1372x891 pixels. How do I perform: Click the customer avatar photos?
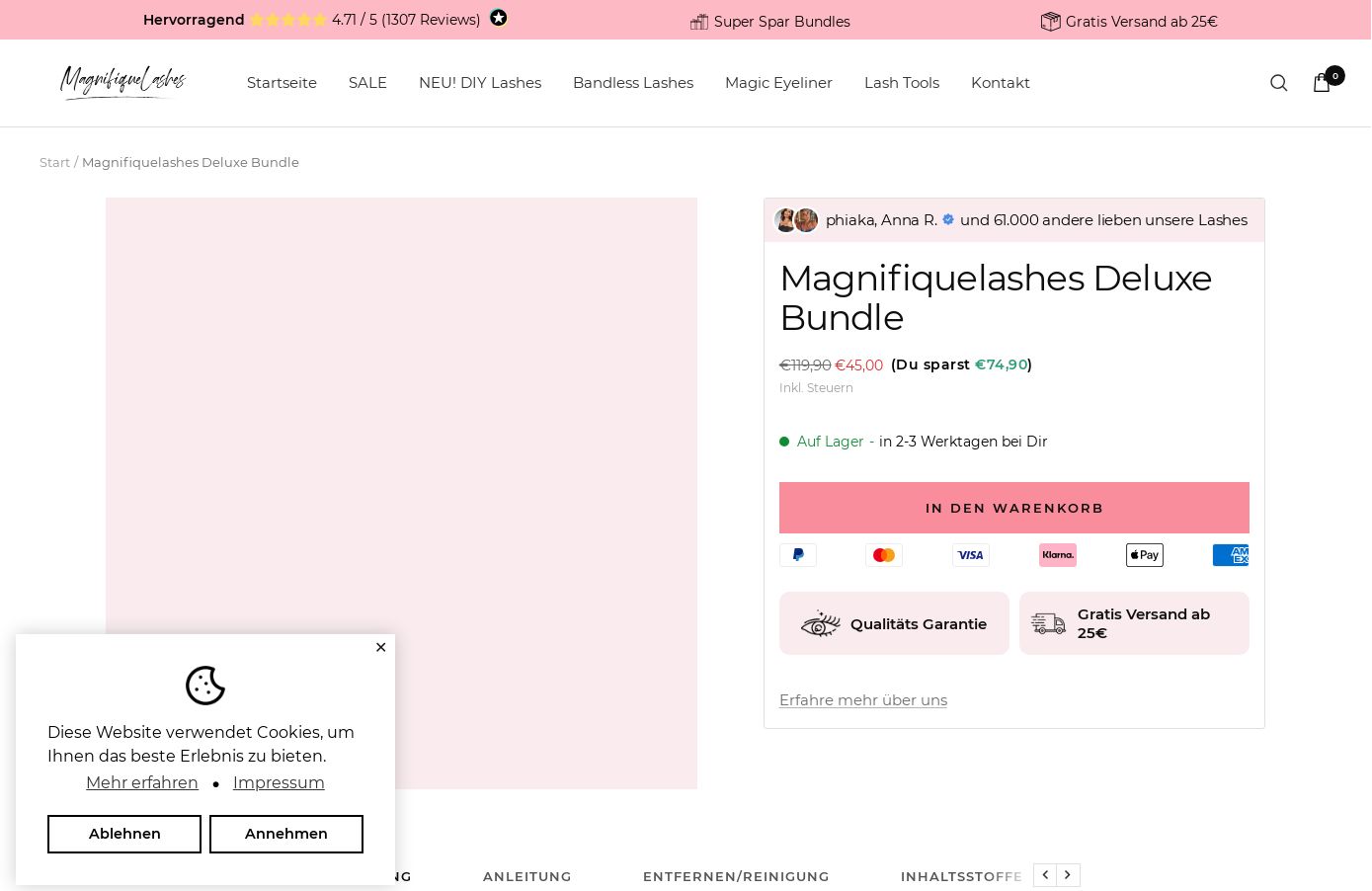pyautogui.click(x=796, y=220)
